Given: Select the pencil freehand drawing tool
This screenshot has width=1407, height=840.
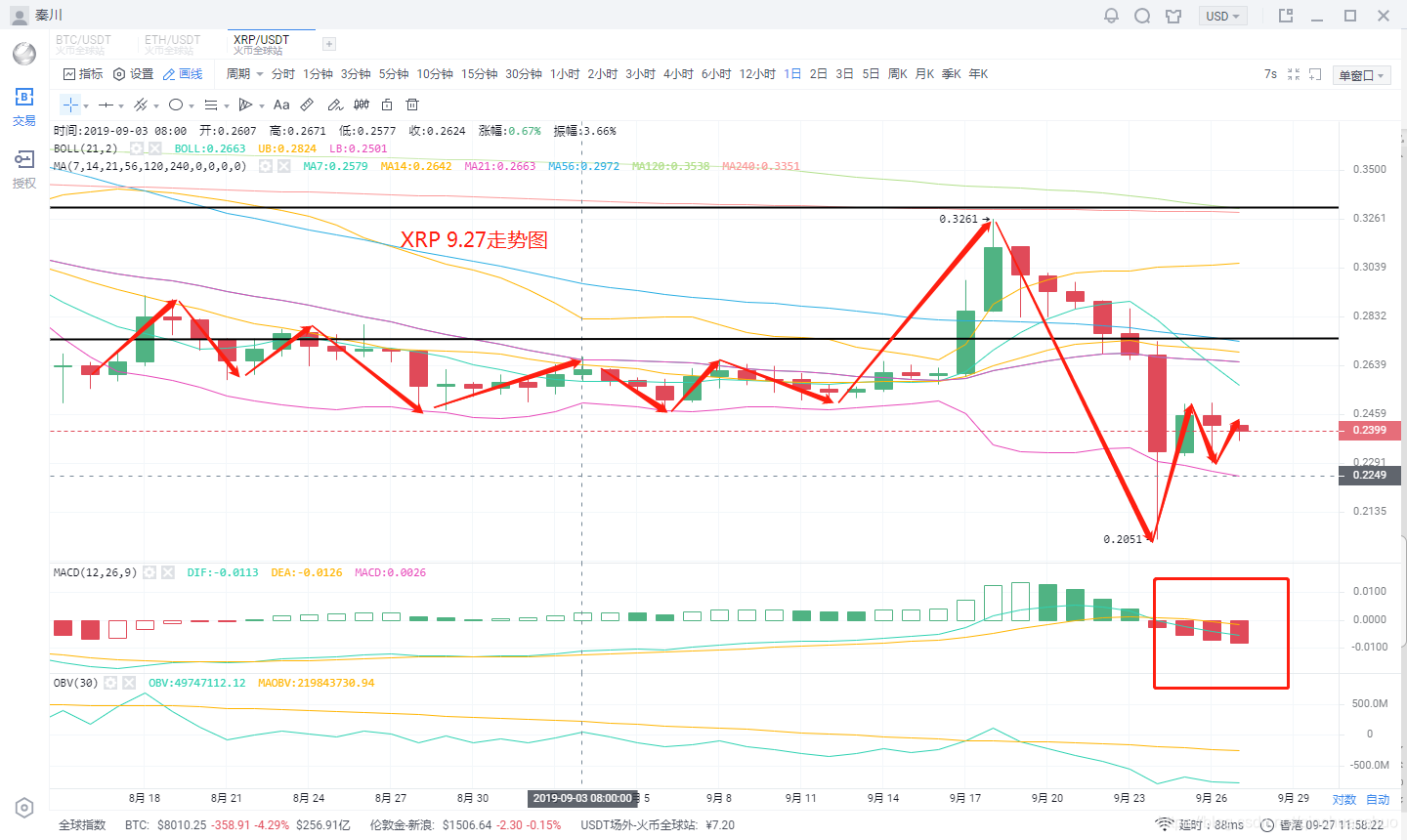Looking at the screenshot, I should tap(335, 105).
